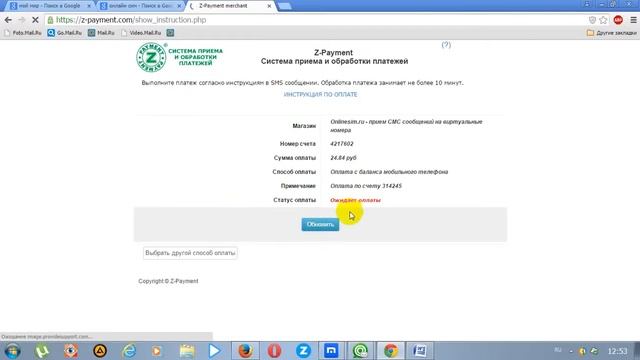Open the ИНСТРУКЦИЯ ПО ОПЛАТЕ link
This screenshot has height=360, width=640.
[x=320, y=94]
